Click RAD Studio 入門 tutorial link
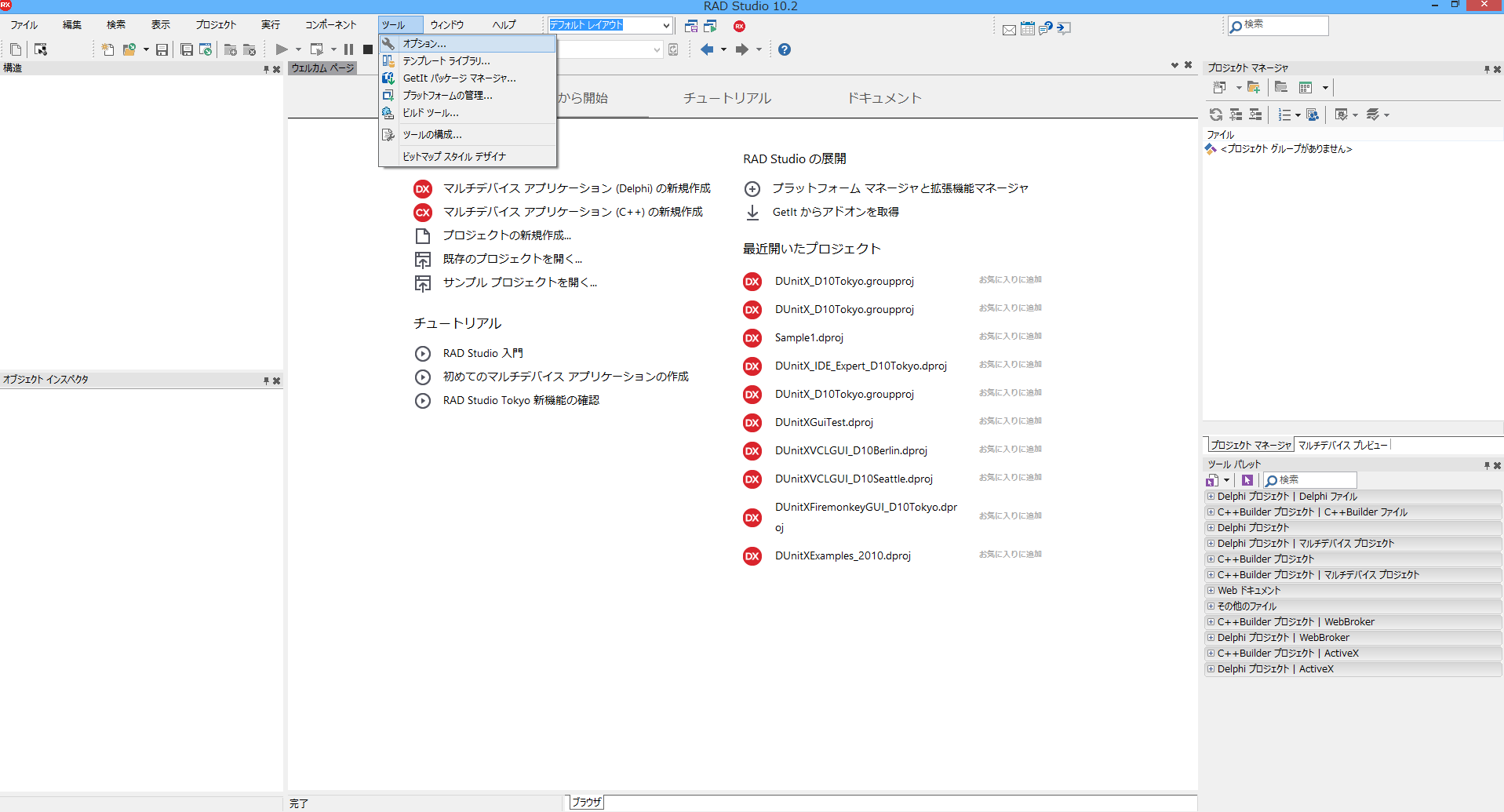 483,353
